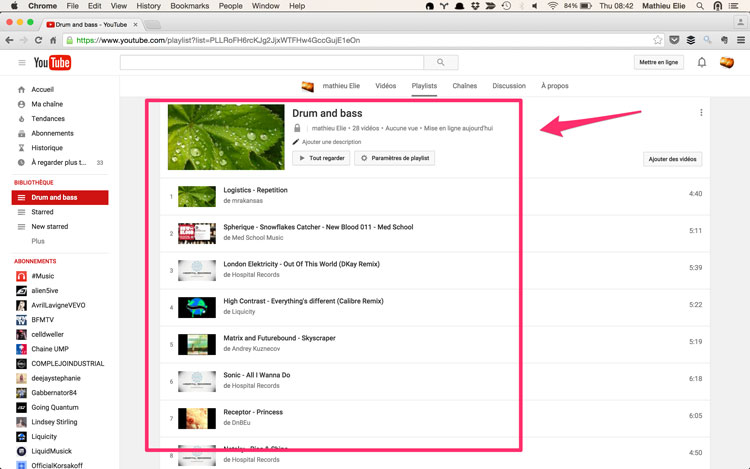Click the Tendances flame icon

click(x=21, y=119)
